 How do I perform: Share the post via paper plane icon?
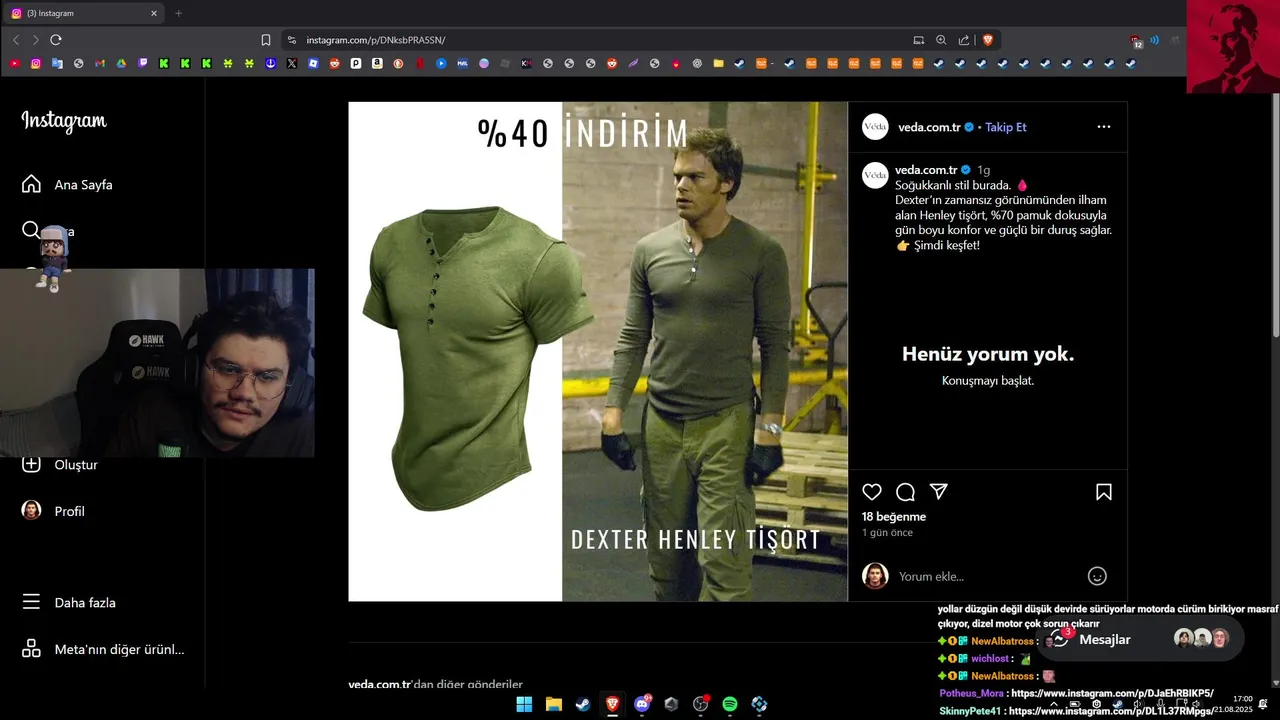(938, 492)
